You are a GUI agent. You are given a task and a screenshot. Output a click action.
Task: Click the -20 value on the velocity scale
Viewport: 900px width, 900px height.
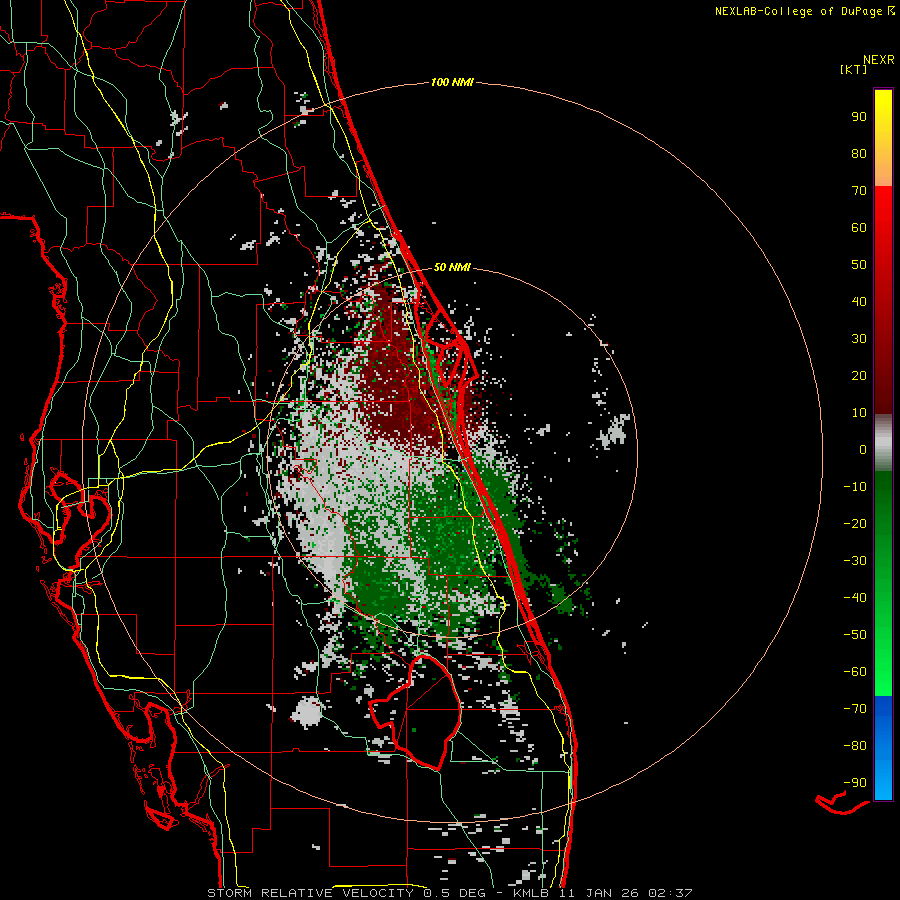coord(855,523)
